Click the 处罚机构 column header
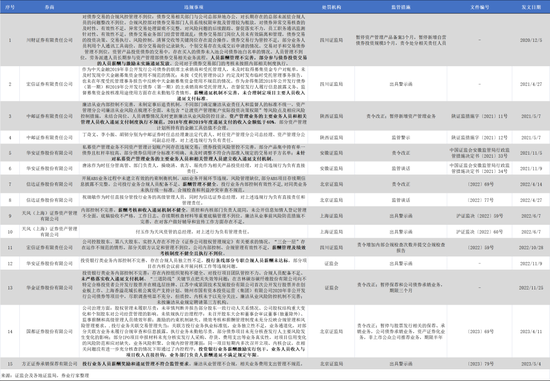The height and width of the screenshot is (381, 550). (x=331, y=7)
